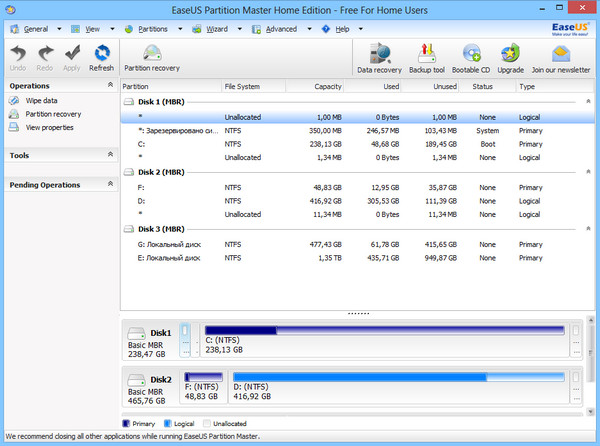Expand the General menu dropdown arrow
Viewport: 600px width, 446px height.
59,29
